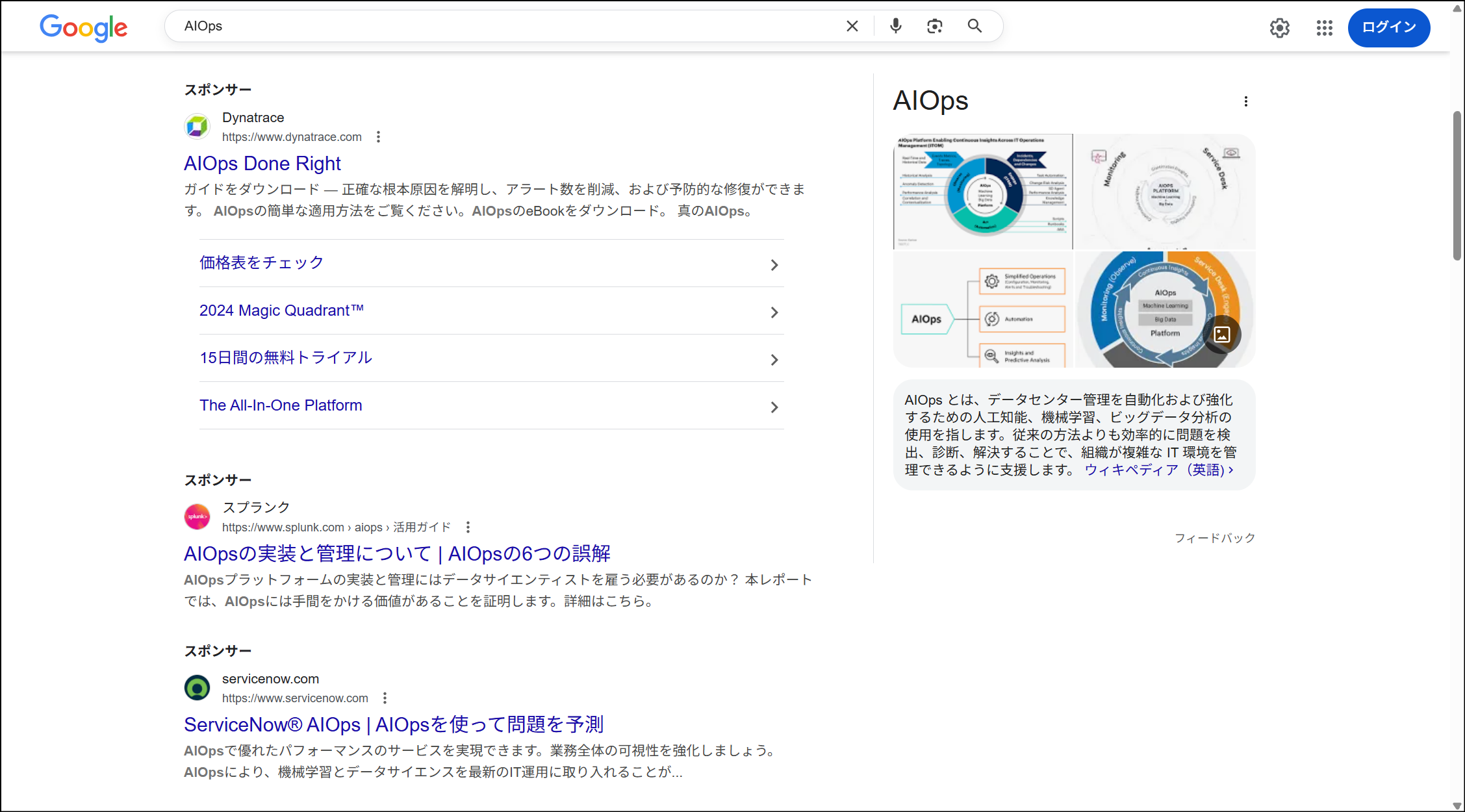The height and width of the screenshot is (812, 1465).
Task: Open Google Lens image search
Action: point(935,26)
